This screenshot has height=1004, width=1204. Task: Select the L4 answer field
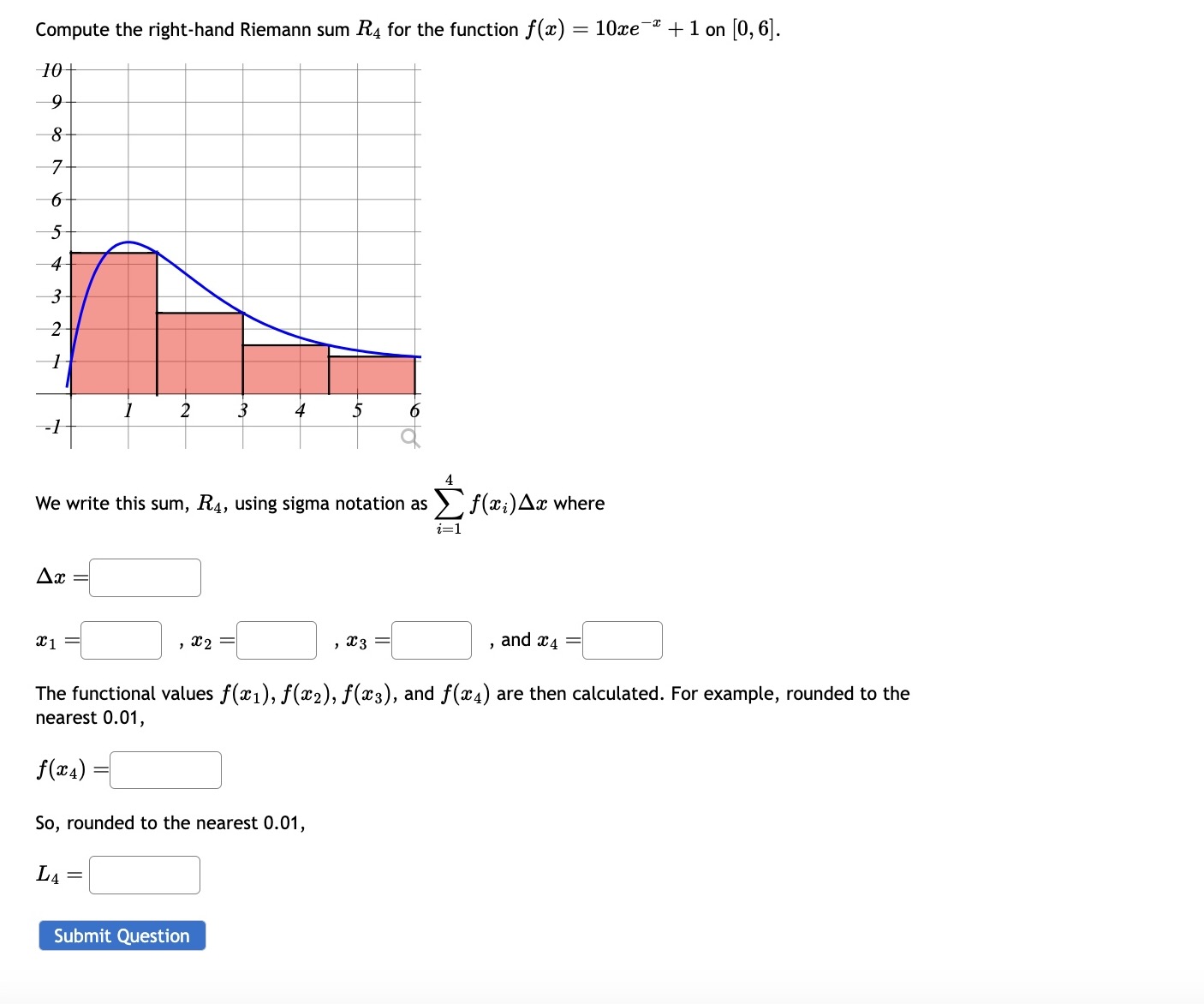tap(144, 874)
